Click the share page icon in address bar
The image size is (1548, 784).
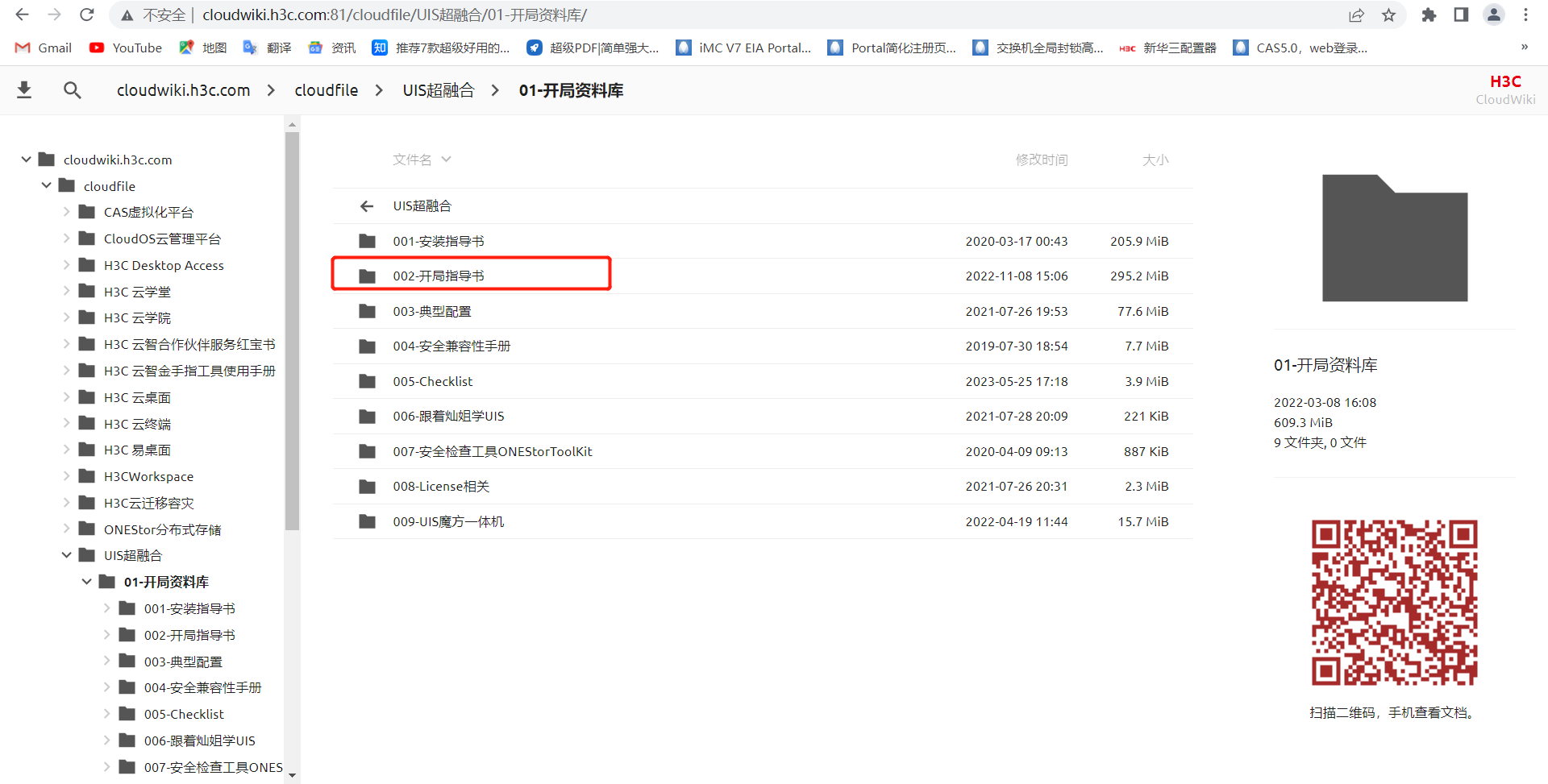[x=1357, y=15]
